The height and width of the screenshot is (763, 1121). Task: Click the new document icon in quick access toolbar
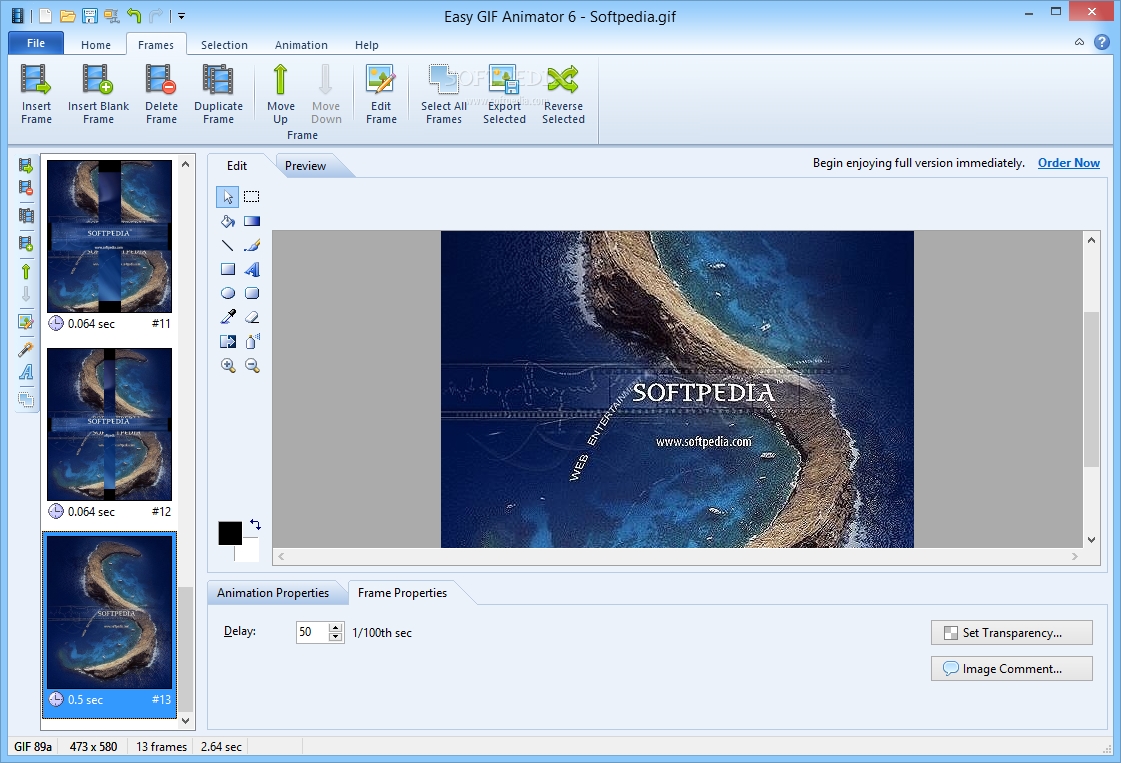45,15
